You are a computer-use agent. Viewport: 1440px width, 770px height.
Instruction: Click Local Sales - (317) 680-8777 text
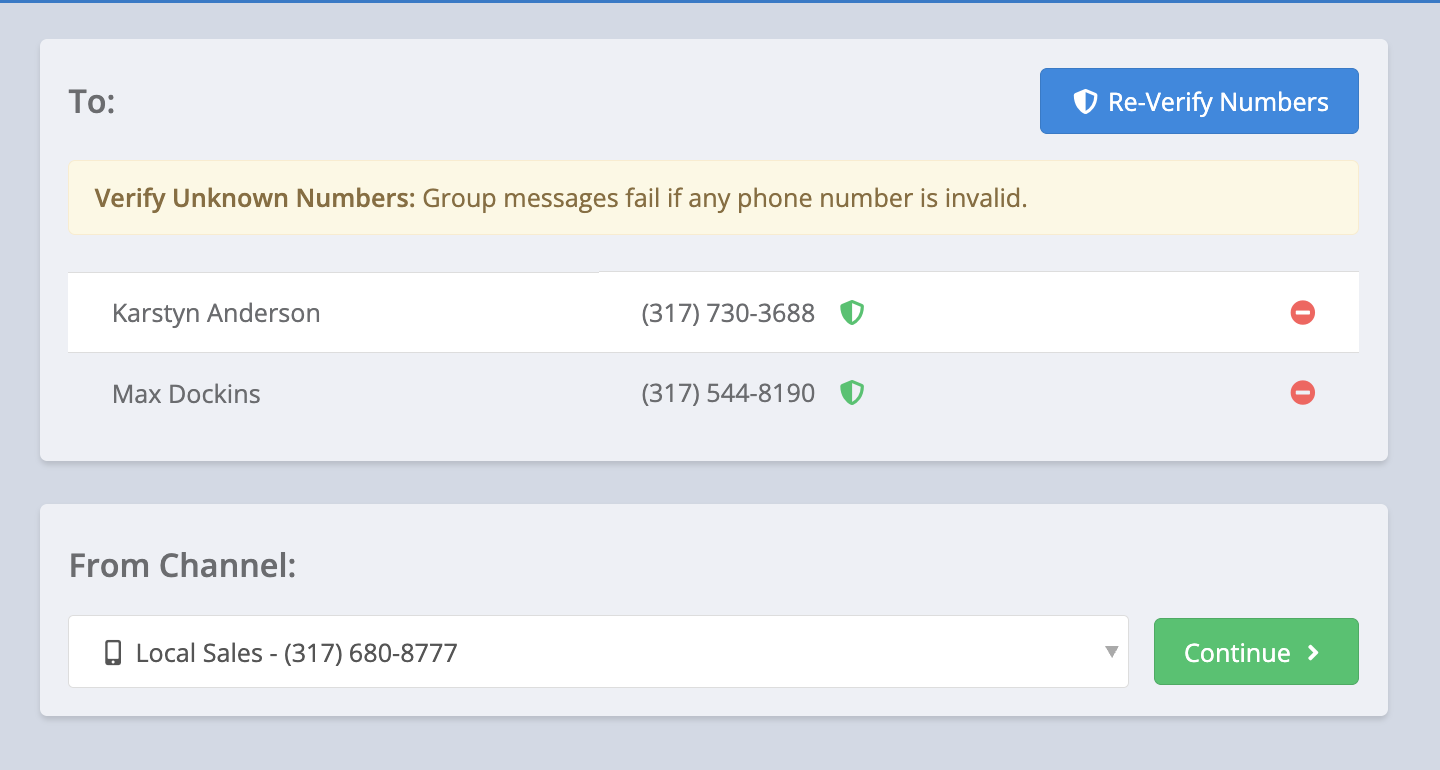(x=296, y=653)
